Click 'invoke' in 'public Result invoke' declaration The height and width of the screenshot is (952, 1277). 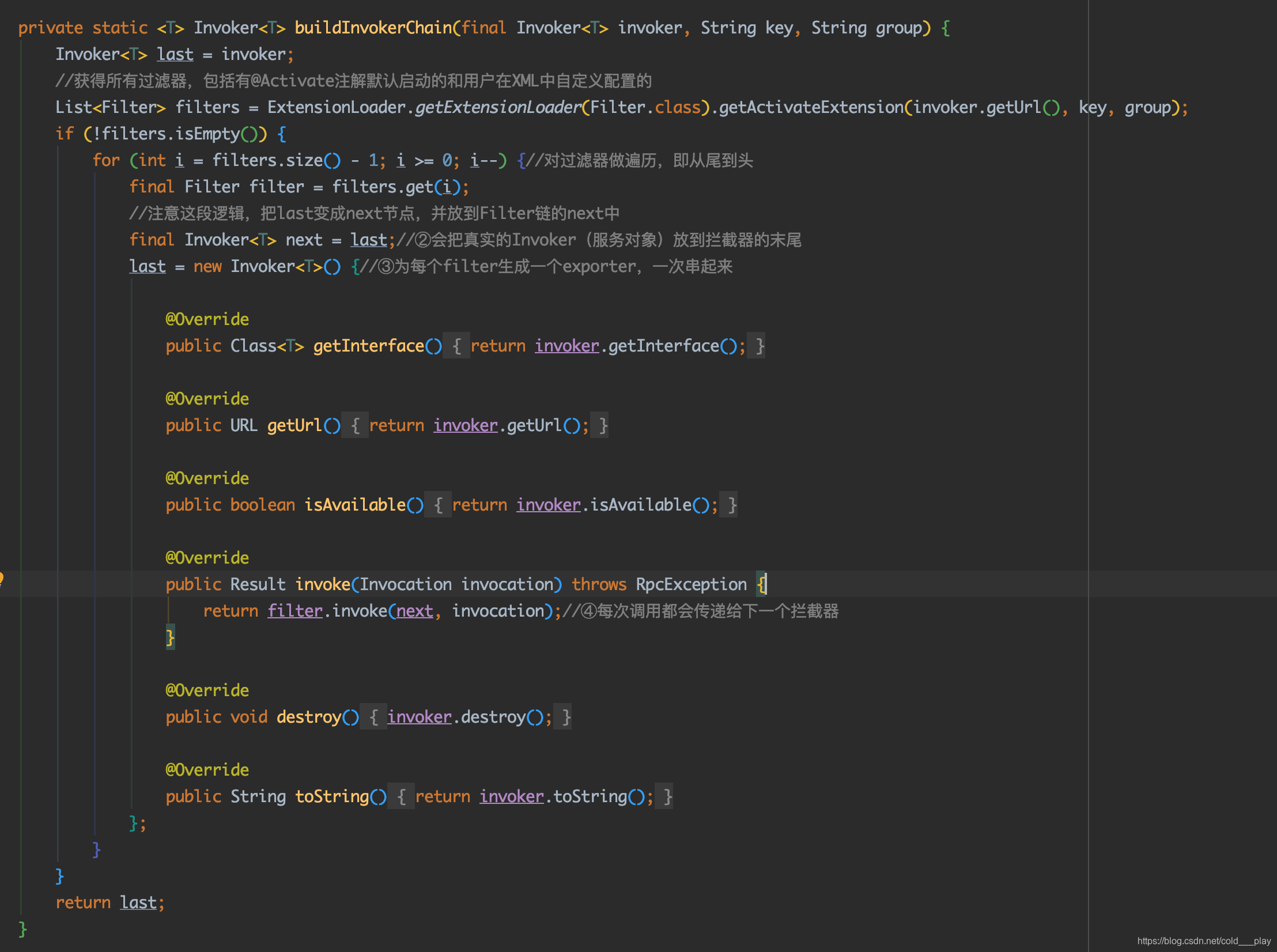click(x=323, y=584)
